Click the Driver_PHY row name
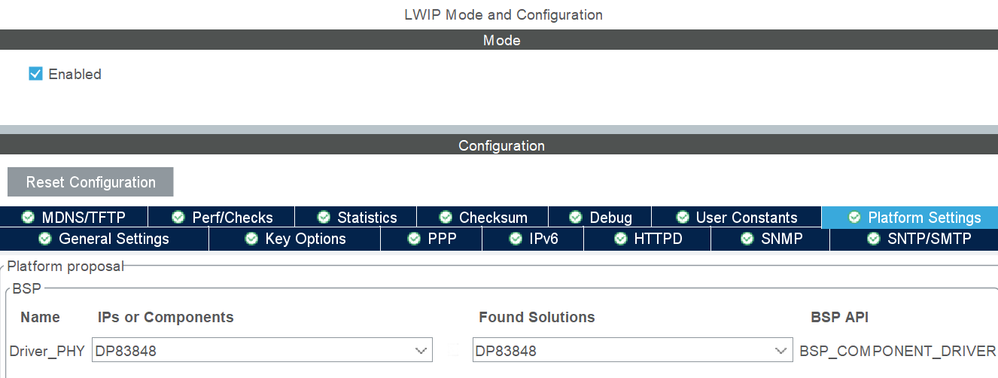The height and width of the screenshot is (378, 998). [47, 351]
